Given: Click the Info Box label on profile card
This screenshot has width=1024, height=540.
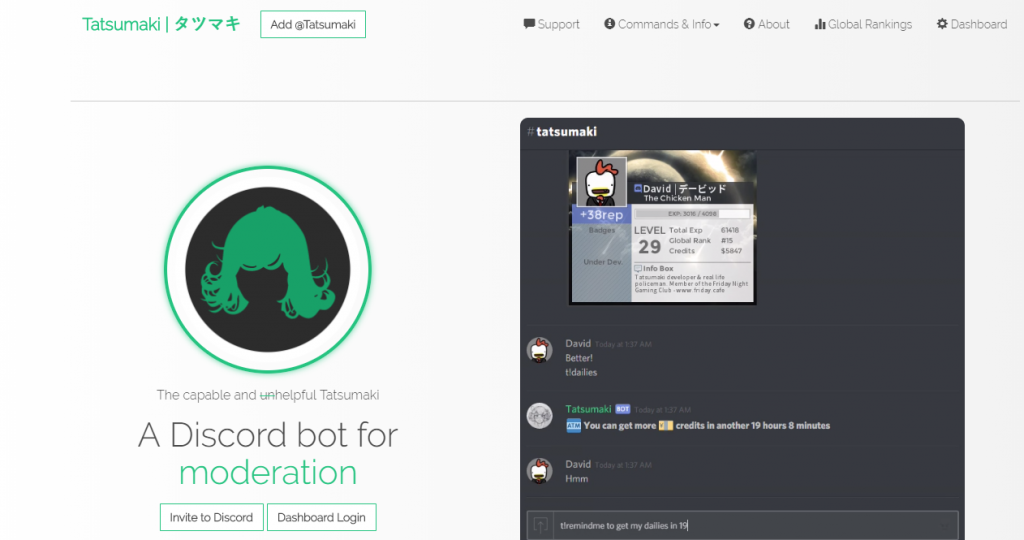Looking at the screenshot, I should [654, 268].
